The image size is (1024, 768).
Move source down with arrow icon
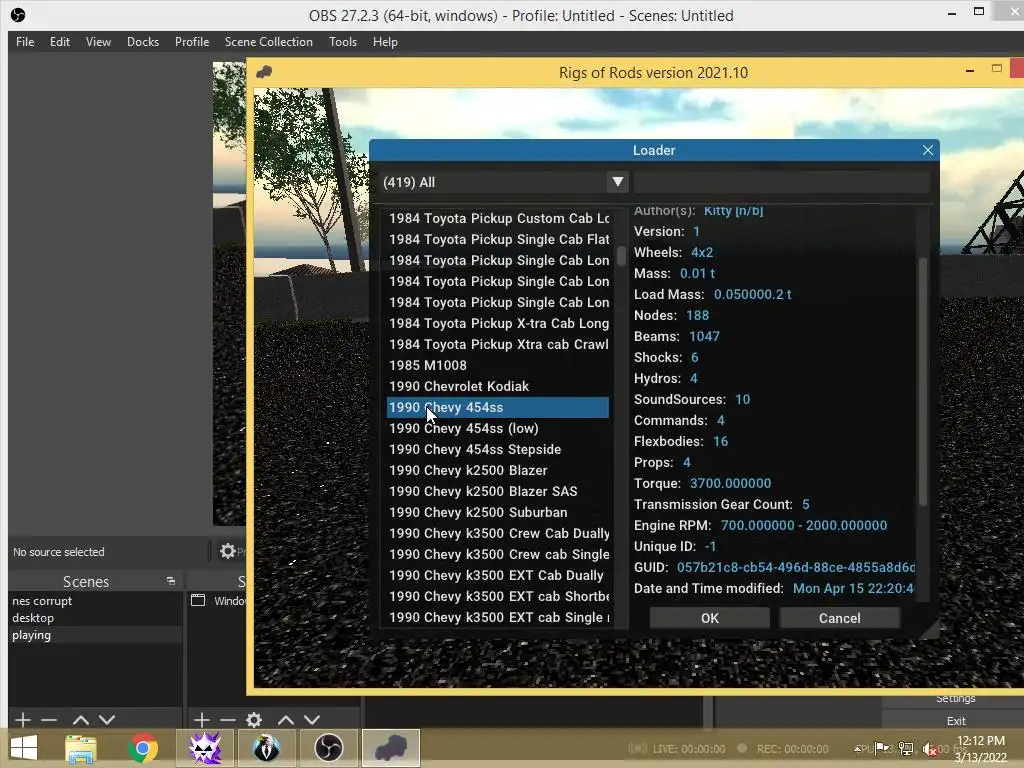[312, 720]
